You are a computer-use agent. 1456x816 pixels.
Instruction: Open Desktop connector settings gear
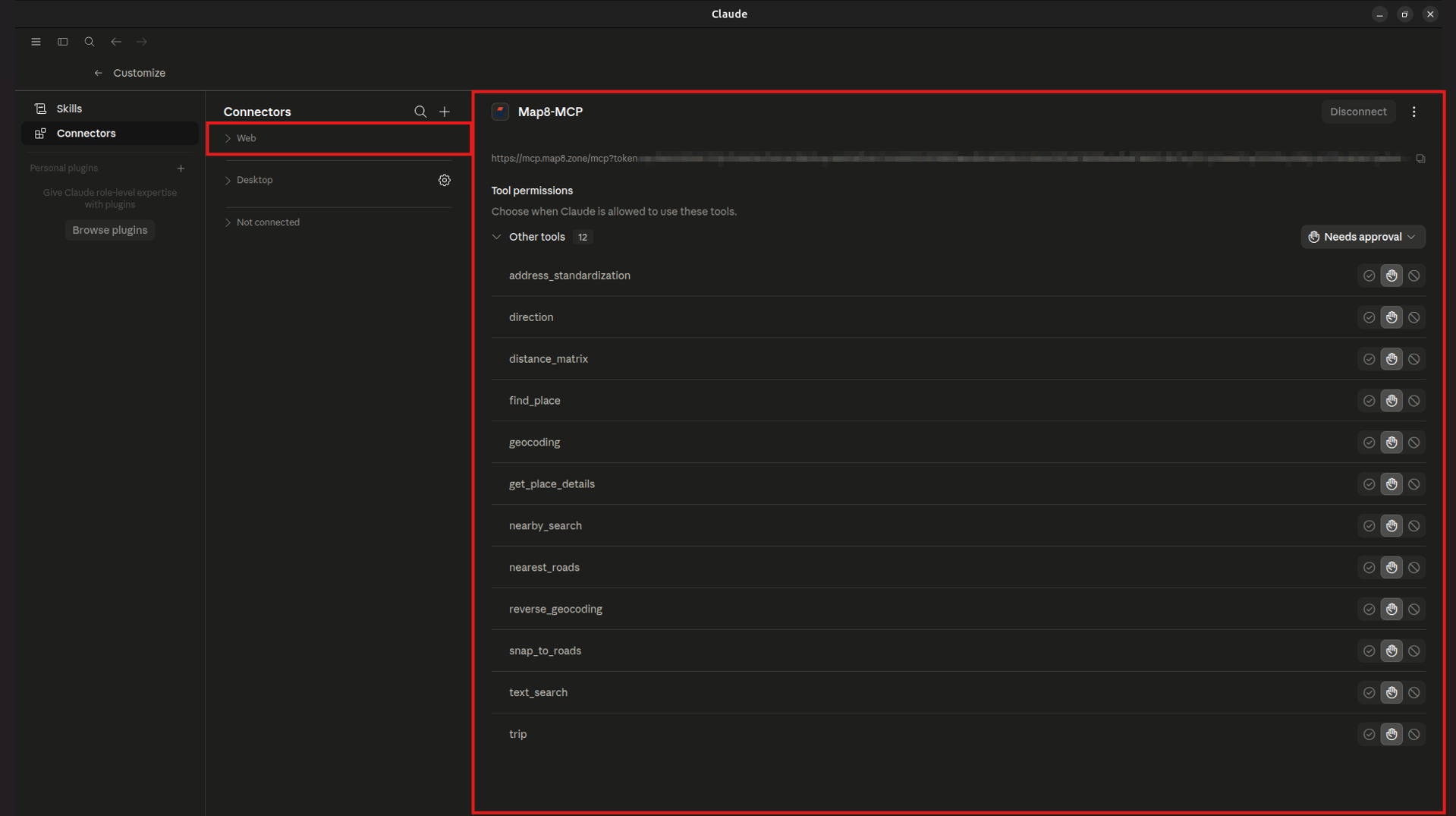click(445, 180)
